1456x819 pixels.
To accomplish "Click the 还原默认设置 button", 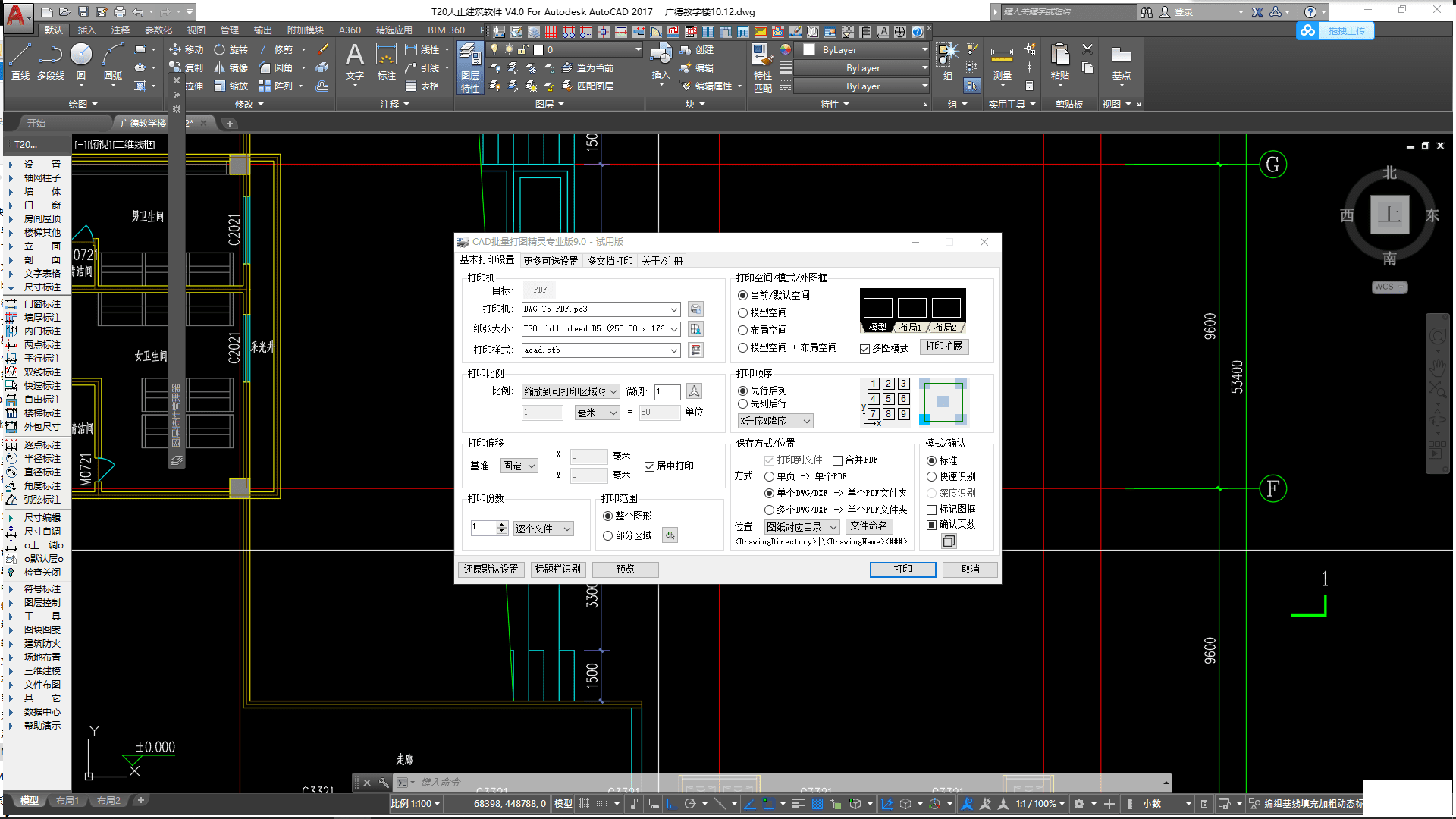I will point(491,569).
